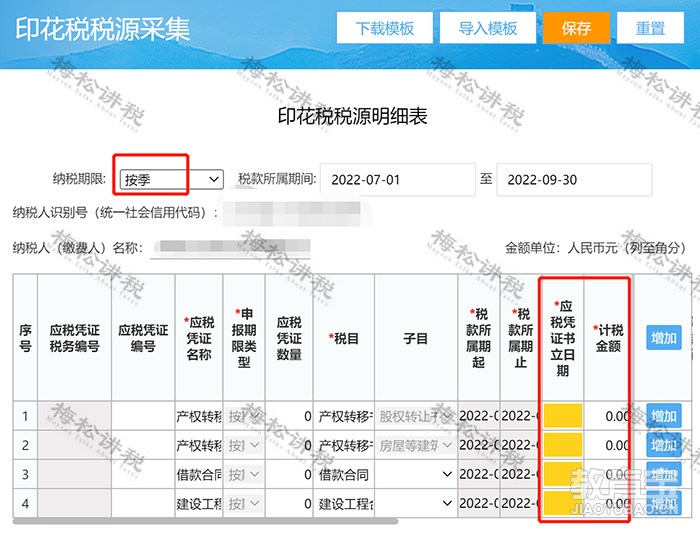Click the 下载模板 button
Screen dimensions: 700x538
point(384,28)
